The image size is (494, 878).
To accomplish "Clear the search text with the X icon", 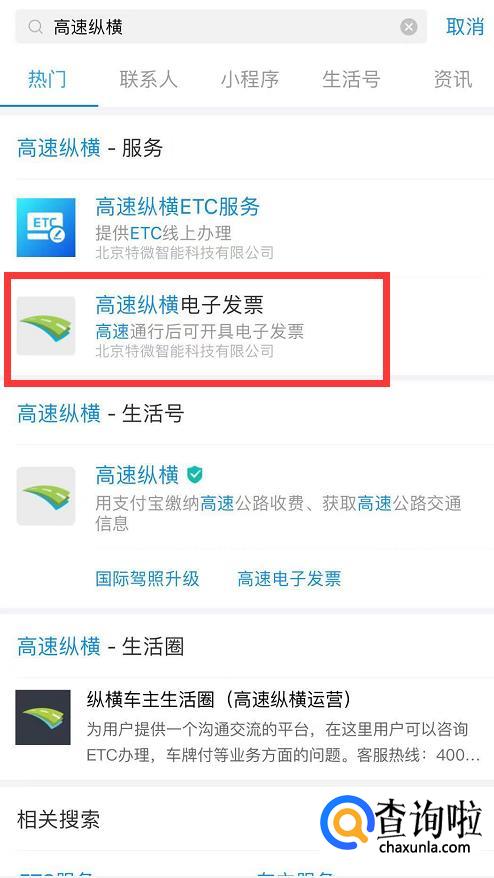I will 408,26.
